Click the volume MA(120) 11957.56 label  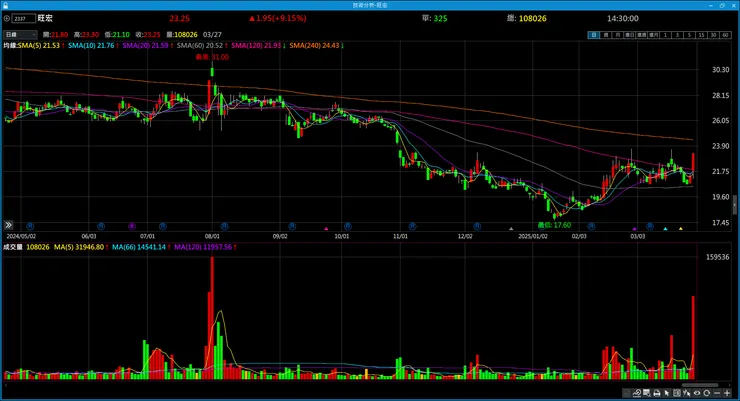[x=203, y=247]
